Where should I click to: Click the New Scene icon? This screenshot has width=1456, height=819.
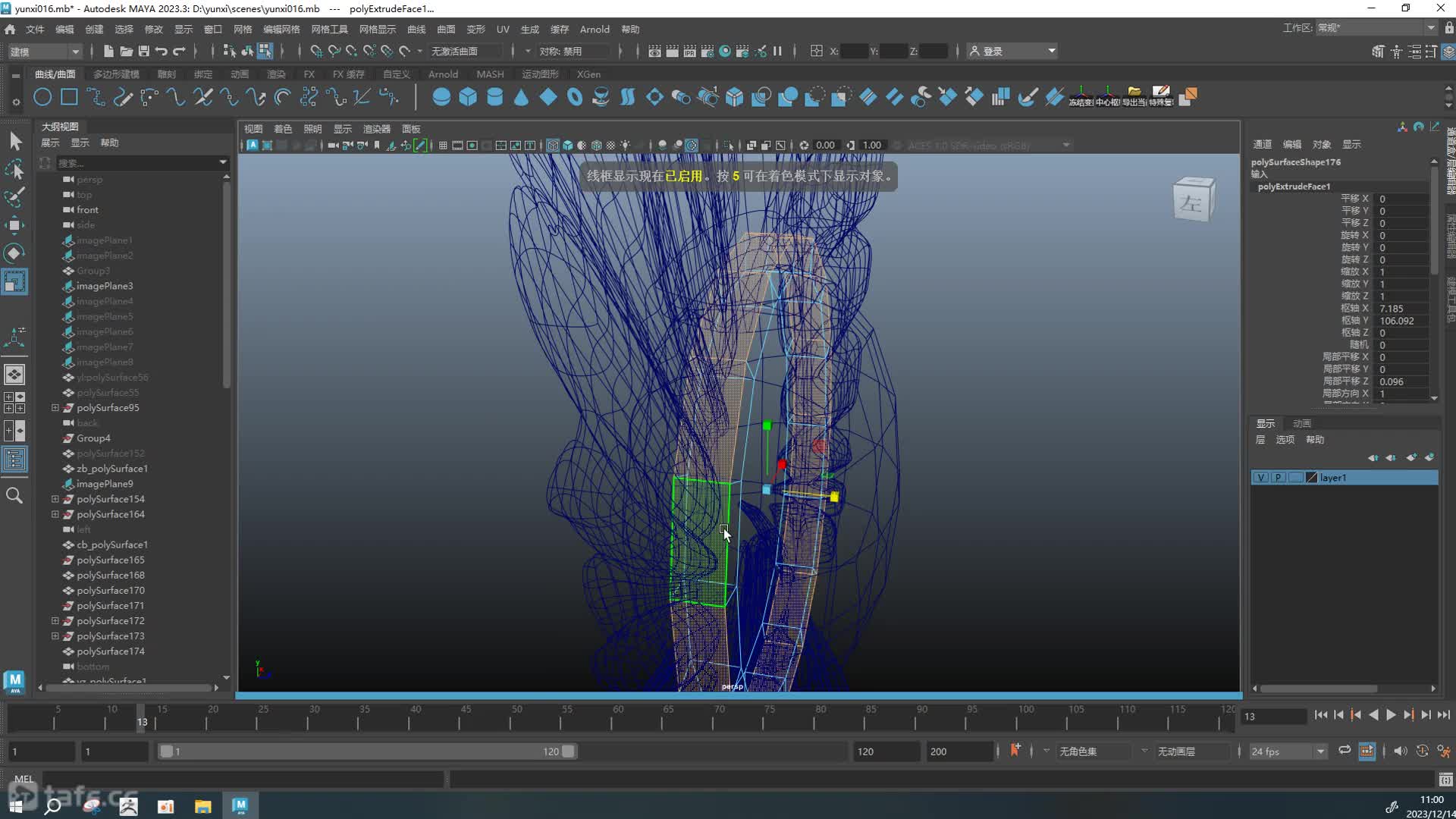108,51
